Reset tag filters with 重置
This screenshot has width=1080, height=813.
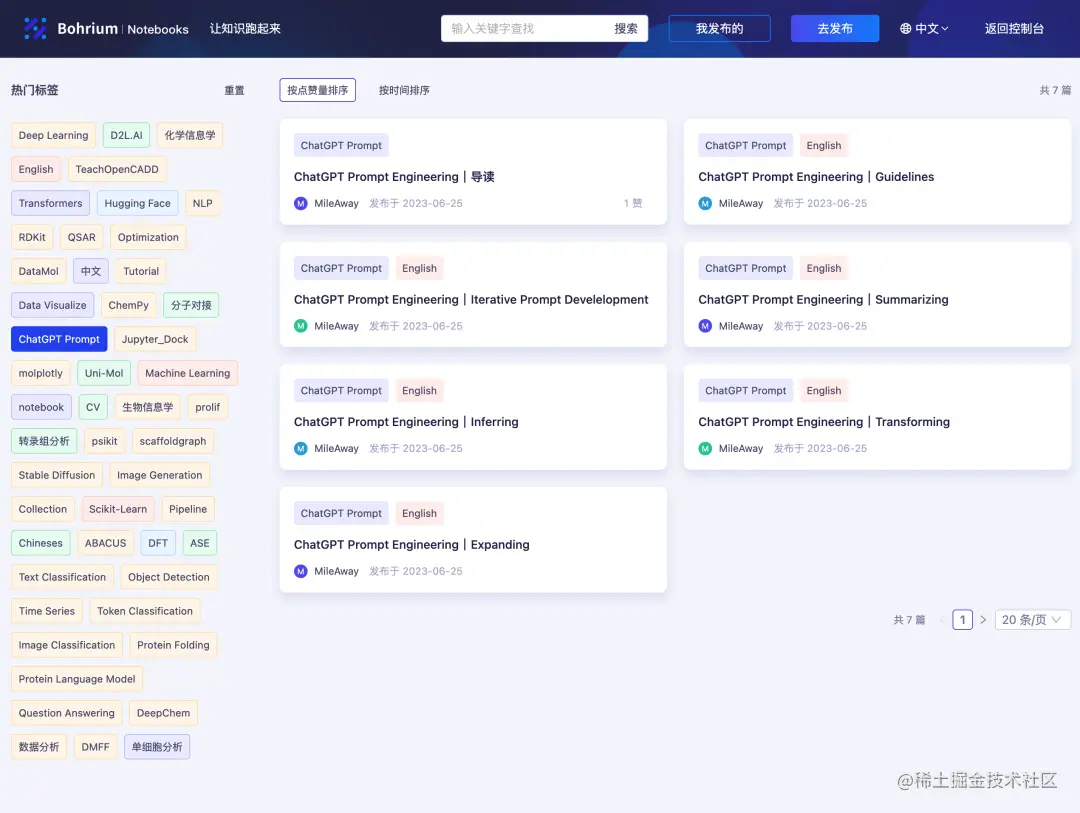[234, 90]
